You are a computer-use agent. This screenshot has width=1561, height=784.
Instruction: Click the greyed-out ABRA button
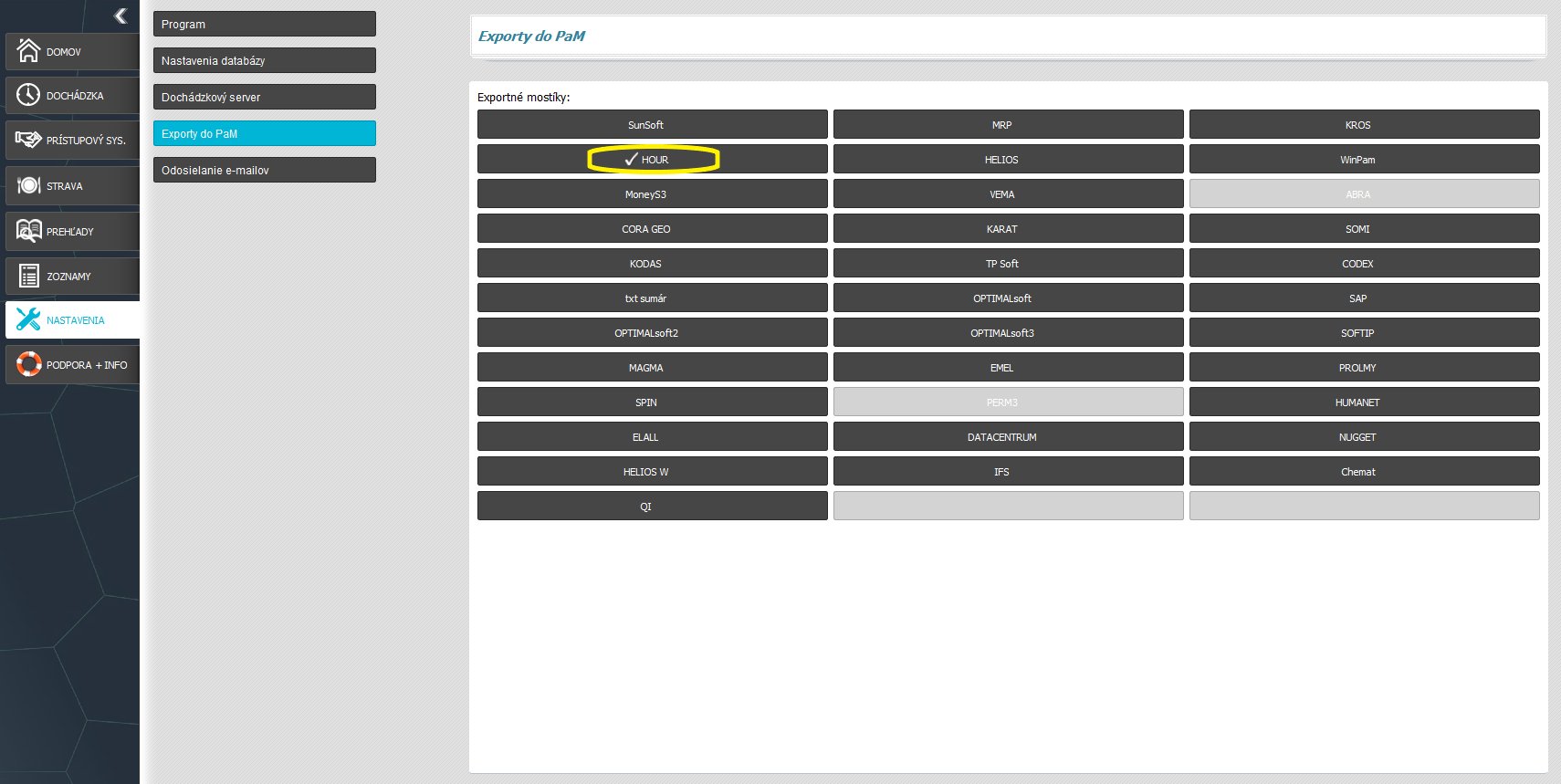[1365, 193]
